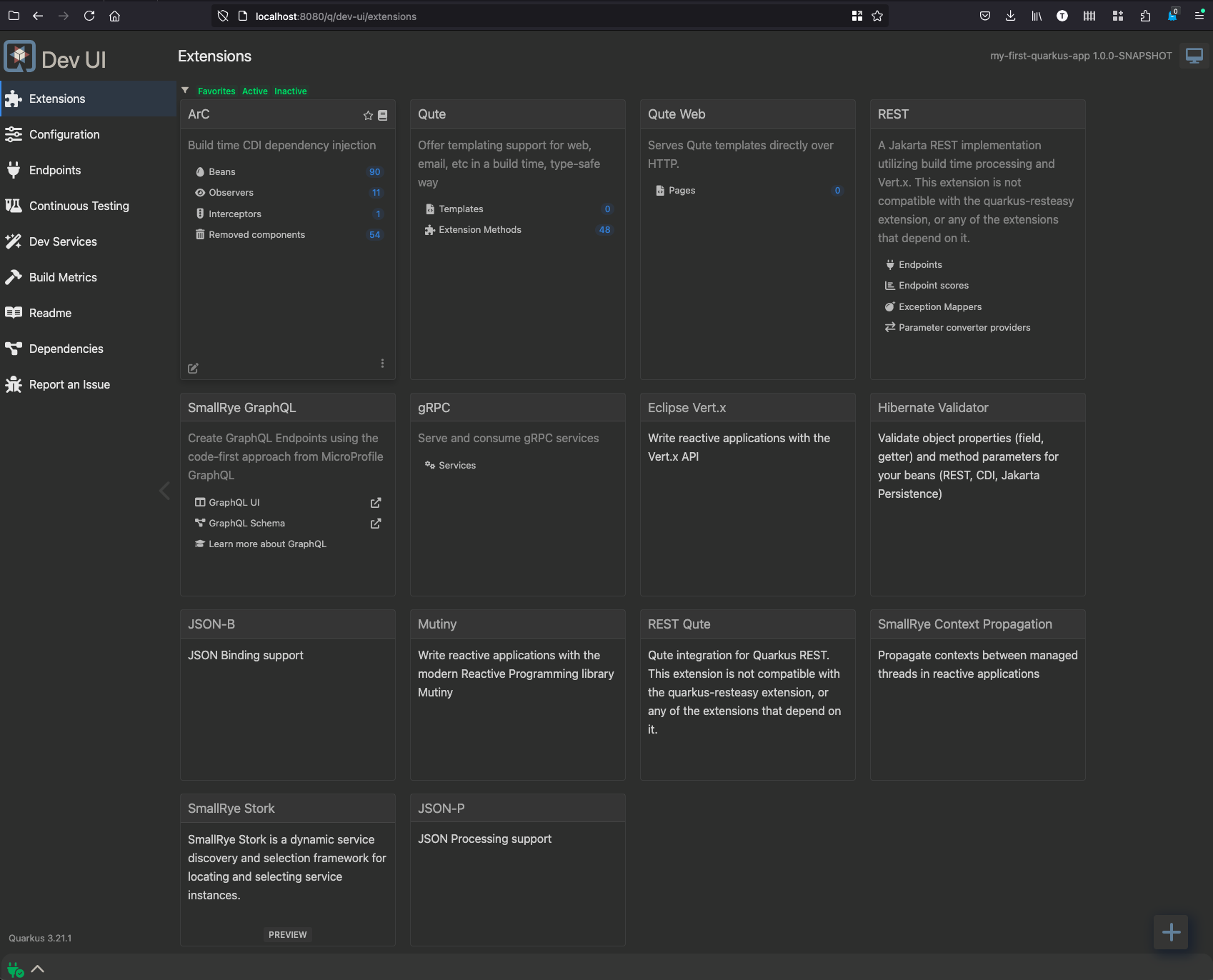The image size is (1213, 980).
Task: Click the REST Endpoints plug icon
Action: 890,265
